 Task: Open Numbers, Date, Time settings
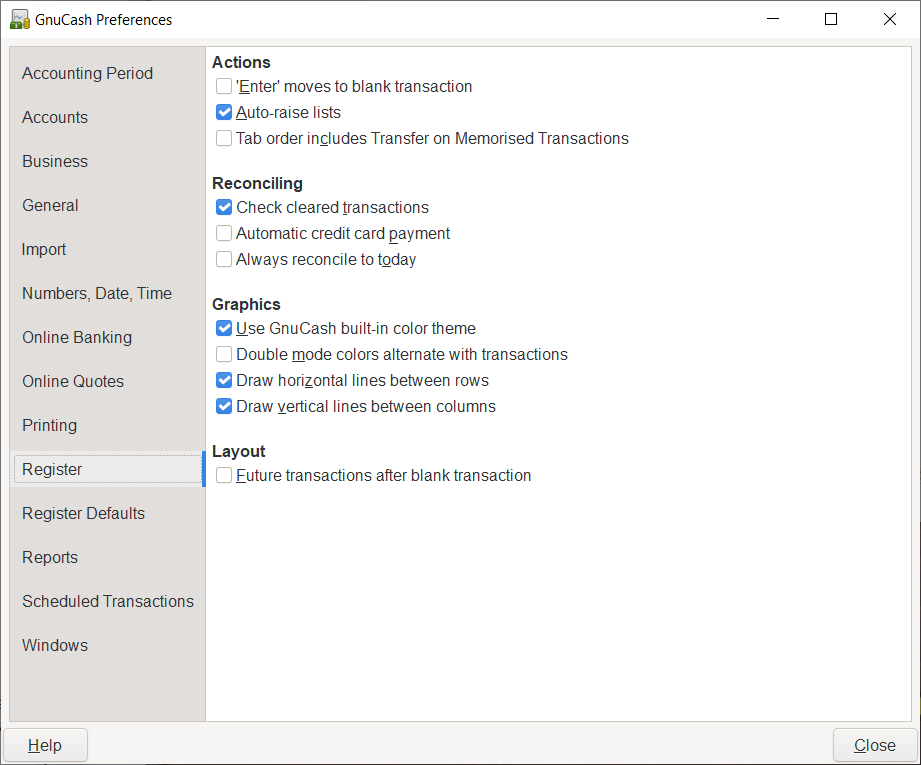(97, 293)
